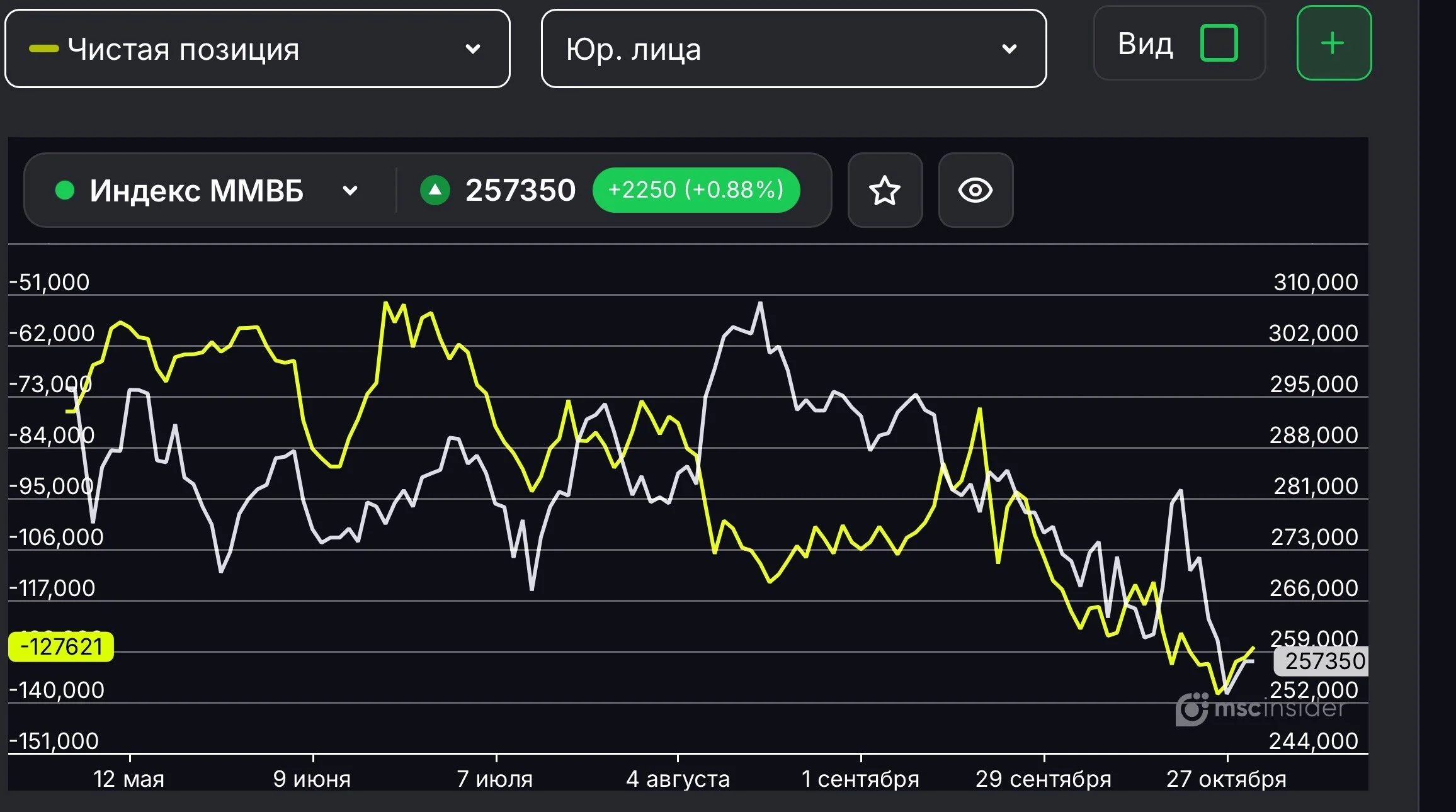The image size is (1456, 812).
Task: Click the +2250 (+0.88%) change badge
Action: 696,190
